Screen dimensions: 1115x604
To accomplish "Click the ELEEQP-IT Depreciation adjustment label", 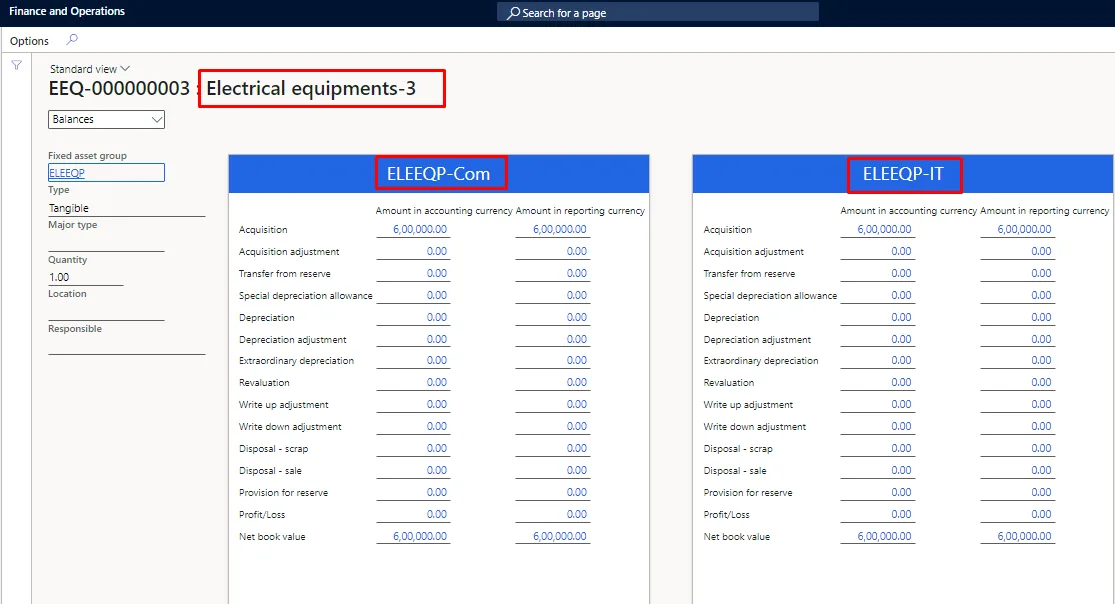I will tap(757, 340).
